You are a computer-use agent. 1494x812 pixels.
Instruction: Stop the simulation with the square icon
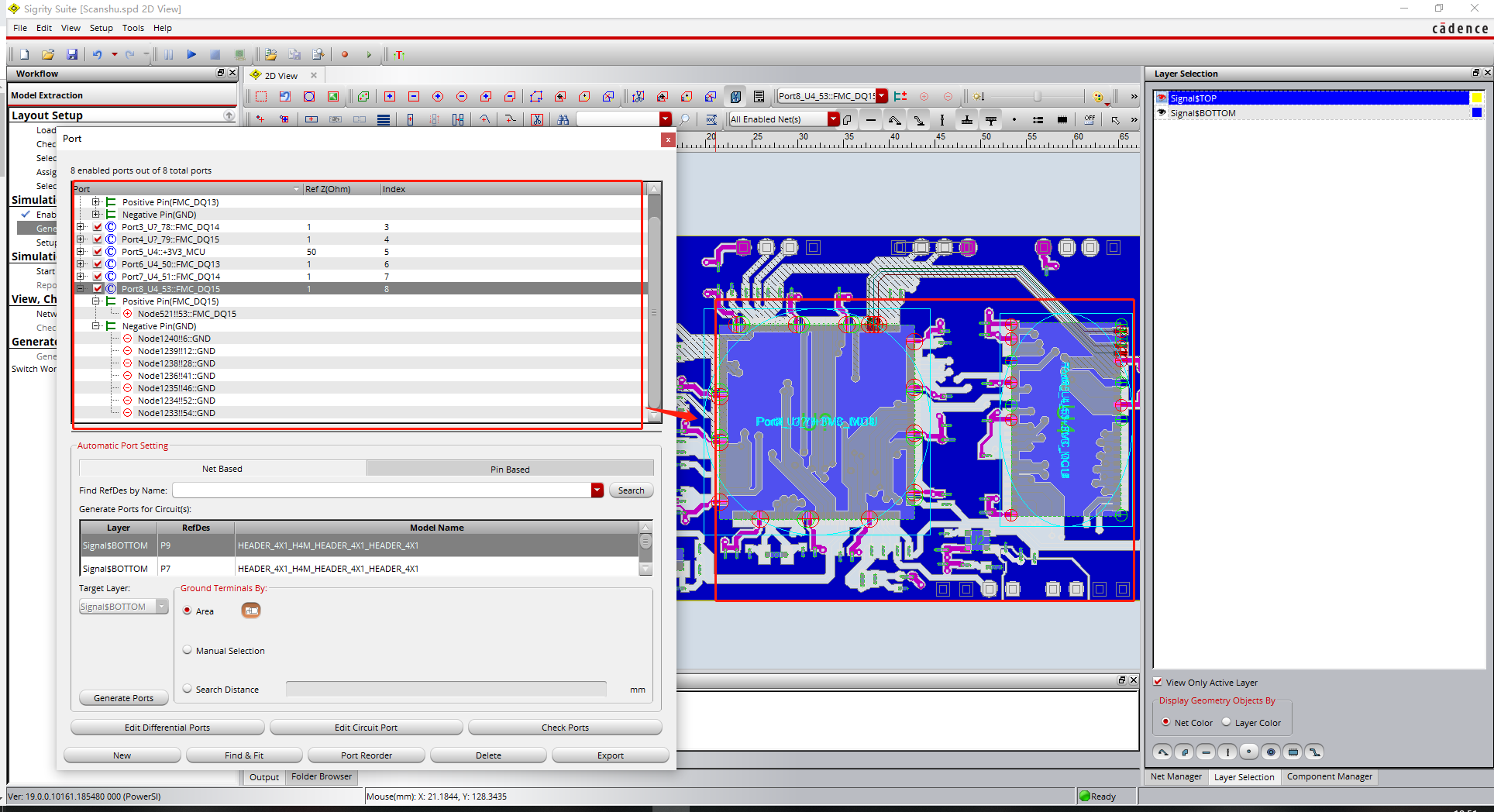215,54
